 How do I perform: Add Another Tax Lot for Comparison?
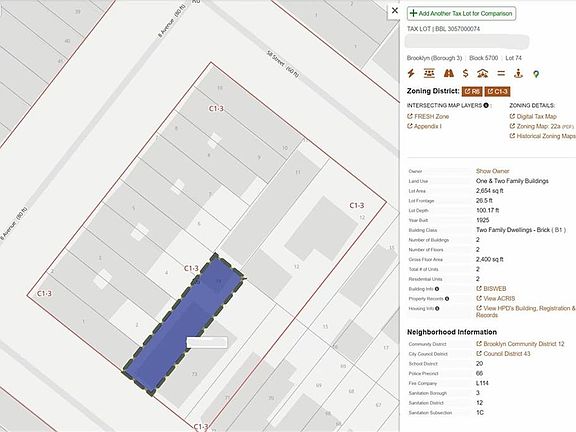(x=461, y=14)
